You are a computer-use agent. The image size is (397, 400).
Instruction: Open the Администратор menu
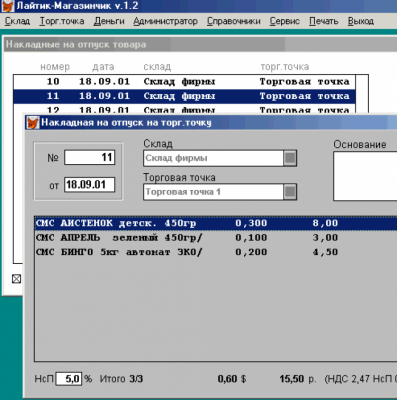(x=165, y=21)
